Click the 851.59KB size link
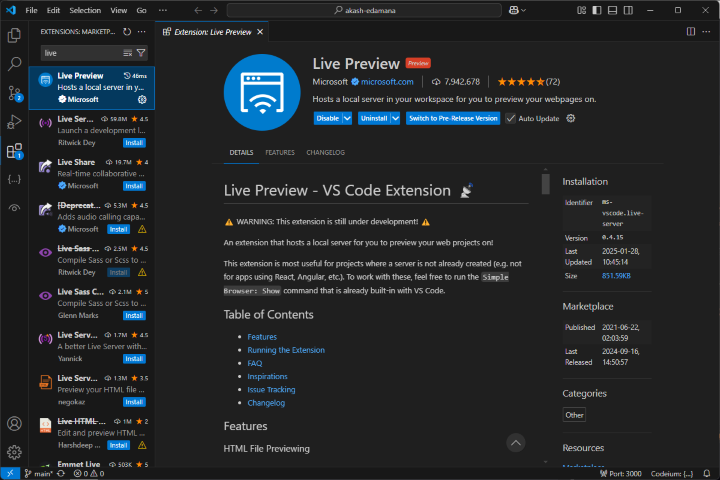720x480 pixels. (616, 276)
